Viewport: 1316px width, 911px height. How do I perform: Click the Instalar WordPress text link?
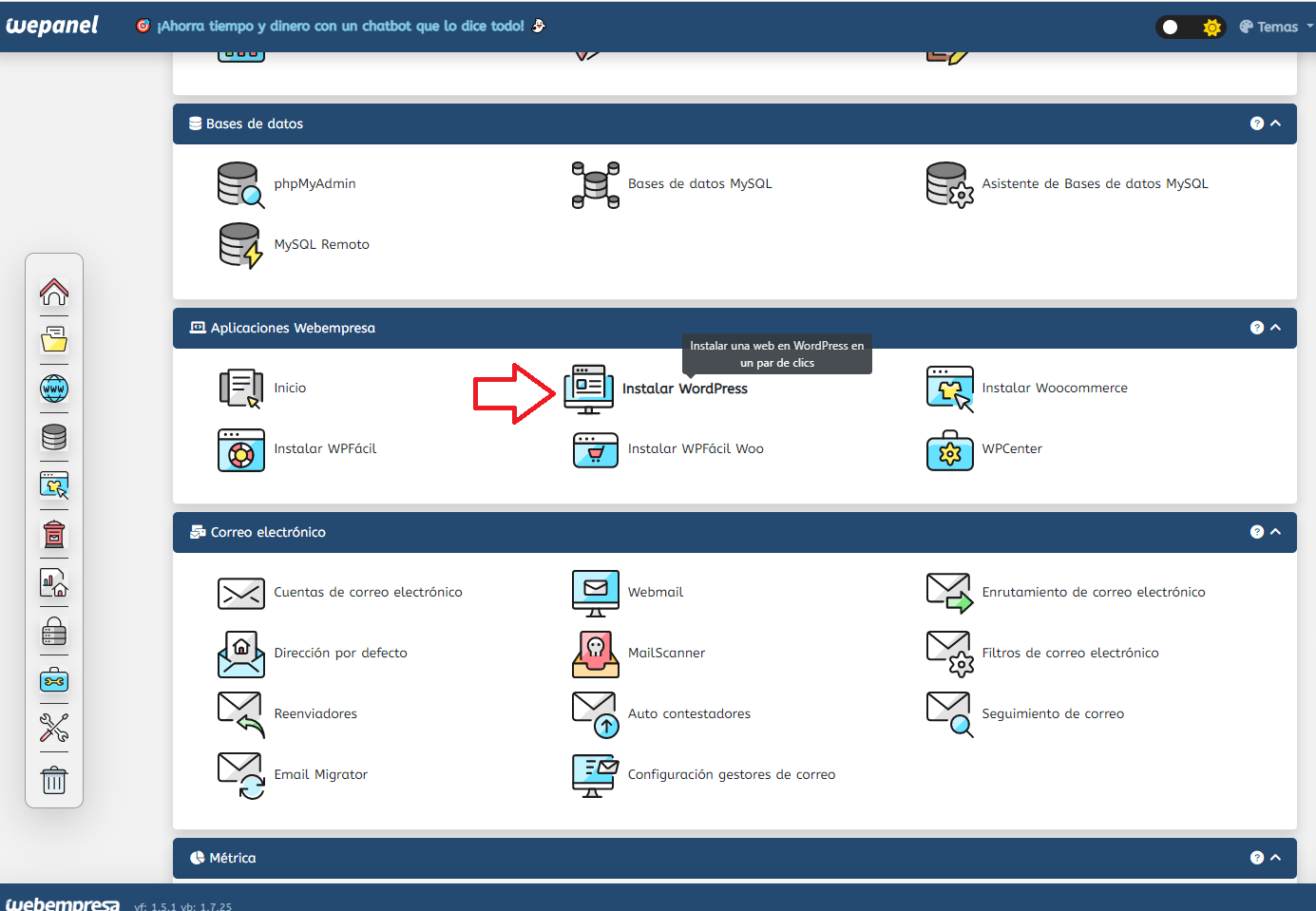[685, 389]
